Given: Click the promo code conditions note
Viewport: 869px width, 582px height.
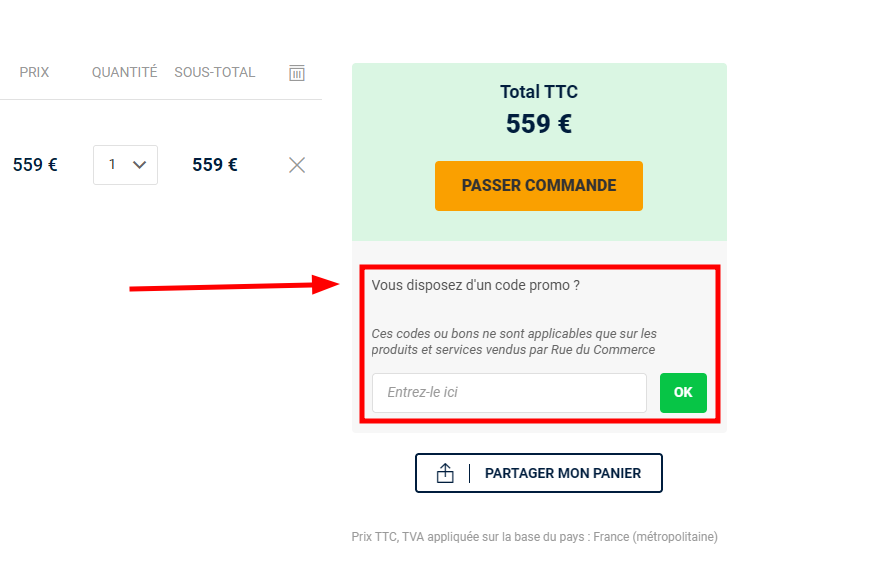Looking at the screenshot, I should (x=514, y=341).
